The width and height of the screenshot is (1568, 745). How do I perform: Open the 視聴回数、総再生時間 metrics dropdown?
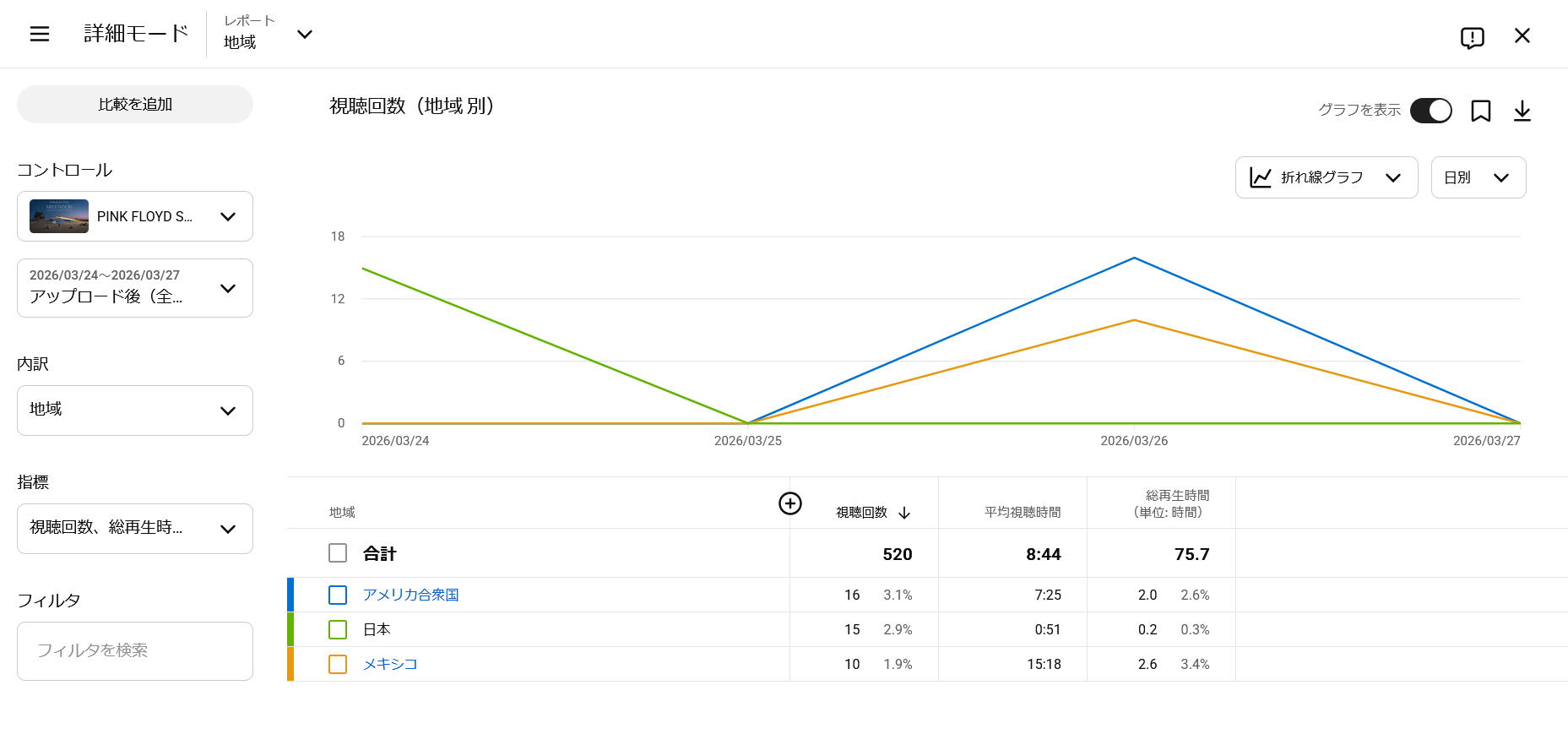[135, 529]
